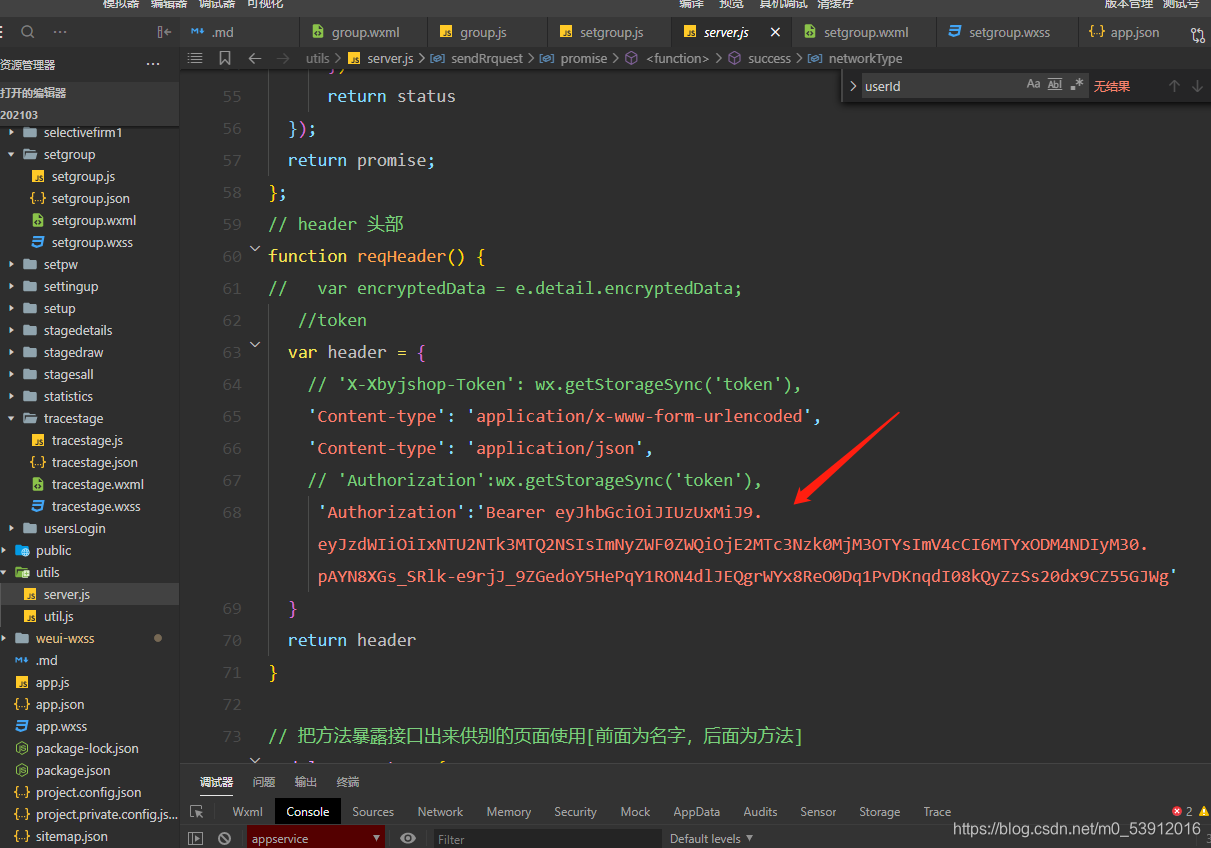Switch to the AppData debugger tab
1211x848 pixels.
click(697, 812)
